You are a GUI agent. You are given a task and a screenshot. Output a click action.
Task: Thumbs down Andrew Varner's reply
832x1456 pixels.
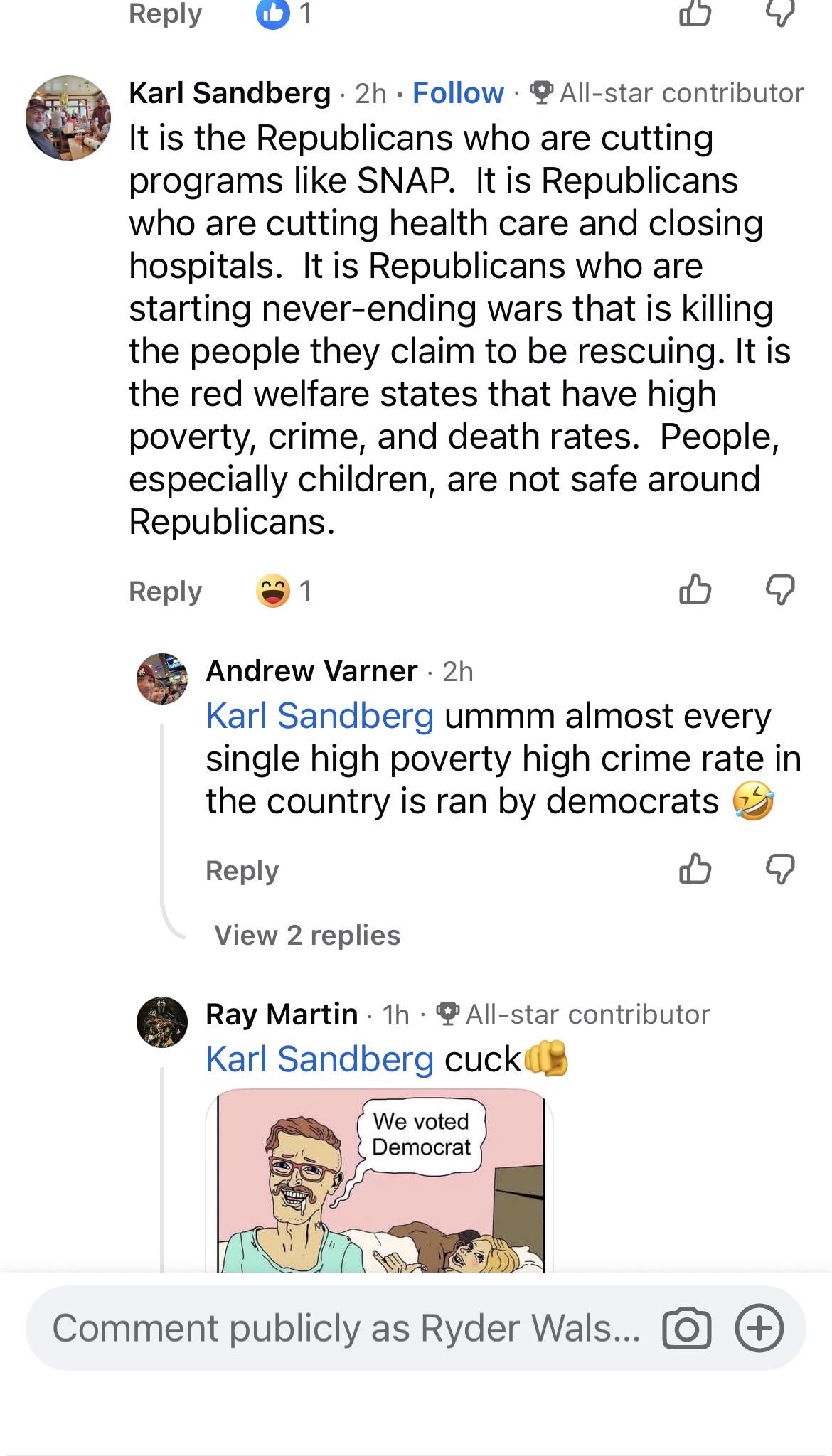pyautogui.click(x=780, y=869)
